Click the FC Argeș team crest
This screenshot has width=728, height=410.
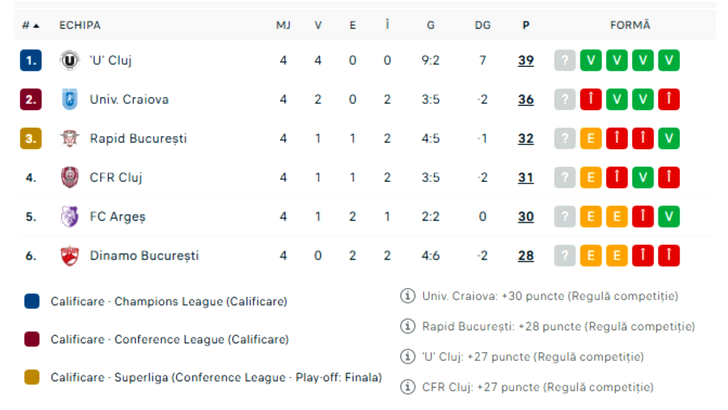[69, 217]
